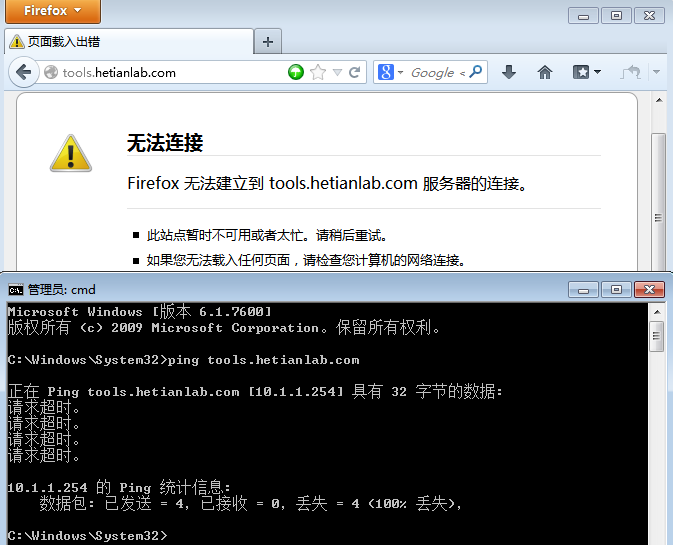Reload the page with refresh icon
This screenshot has height=545, width=673.
pyautogui.click(x=355, y=72)
